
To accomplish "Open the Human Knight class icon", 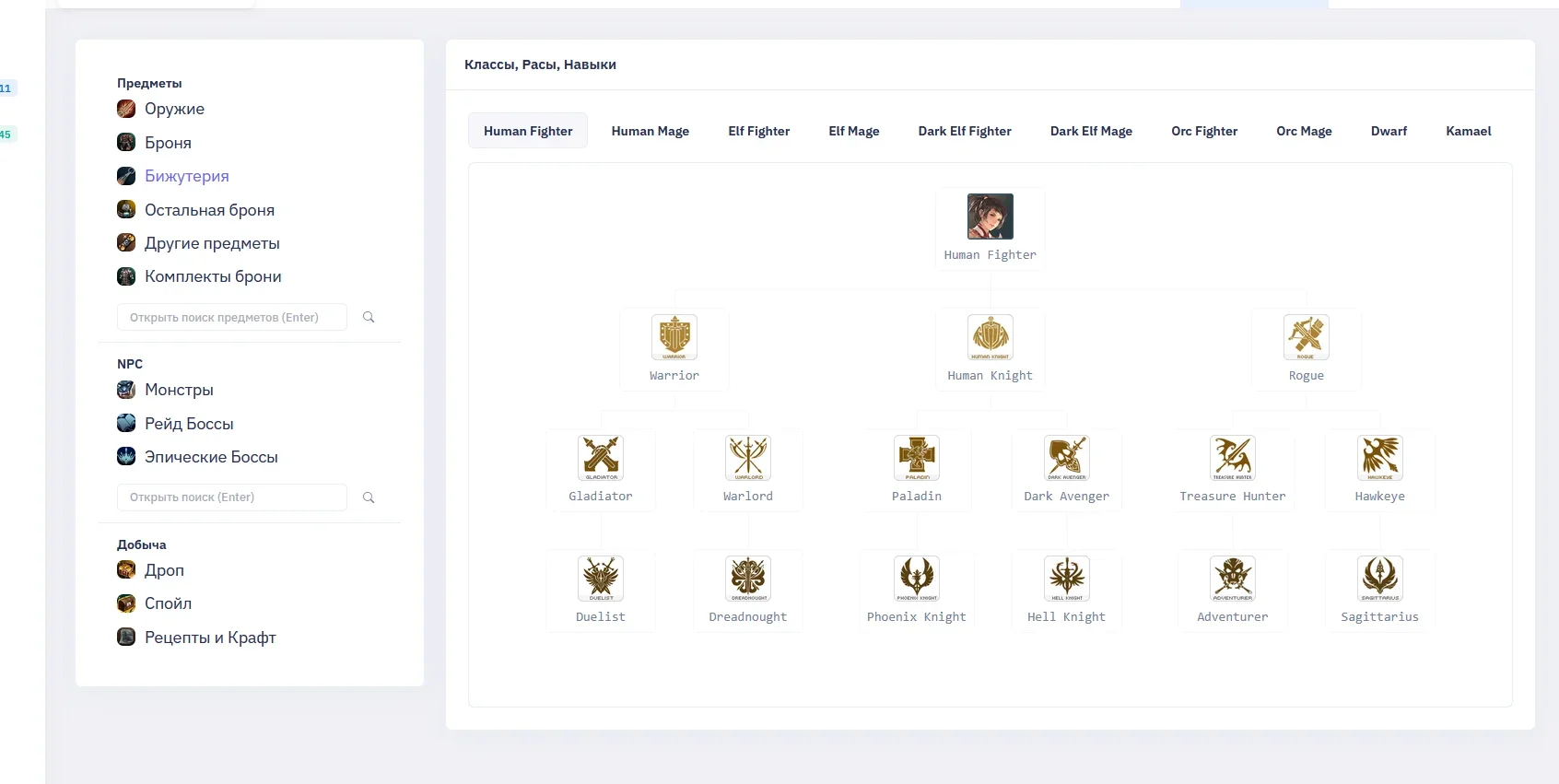I will coord(990,337).
